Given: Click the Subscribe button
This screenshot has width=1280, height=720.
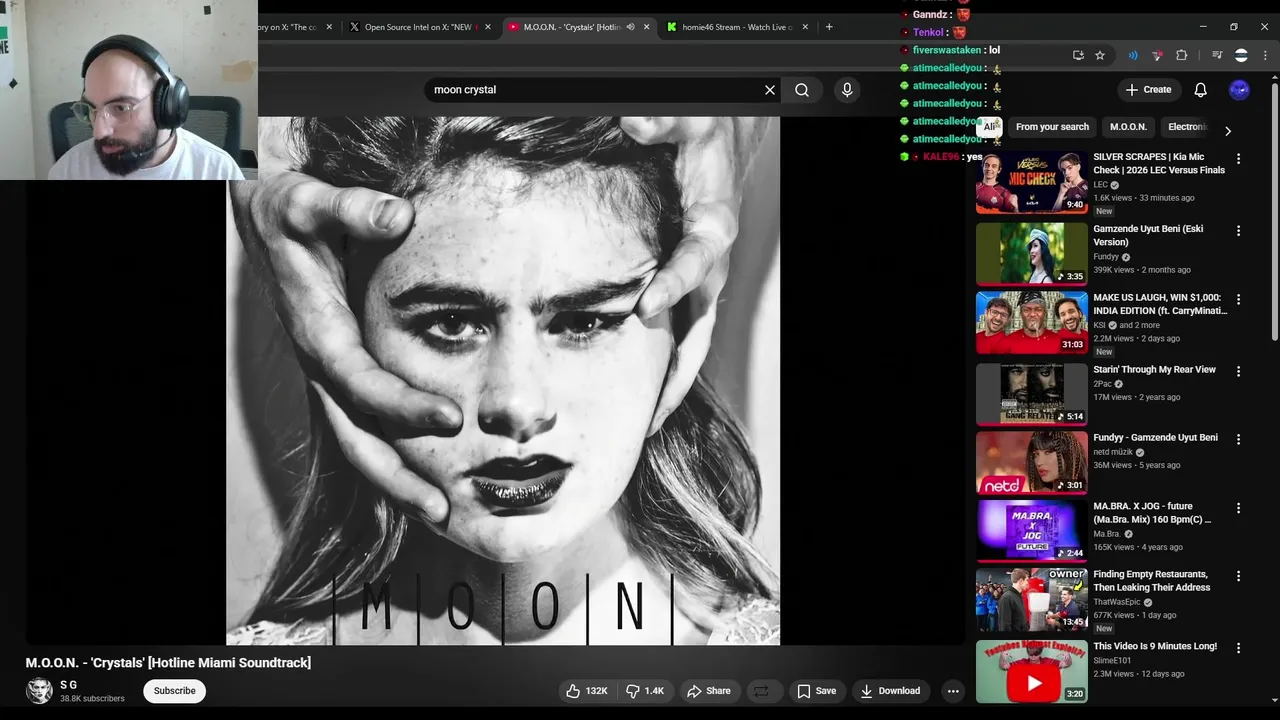Looking at the screenshot, I should [174, 691].
